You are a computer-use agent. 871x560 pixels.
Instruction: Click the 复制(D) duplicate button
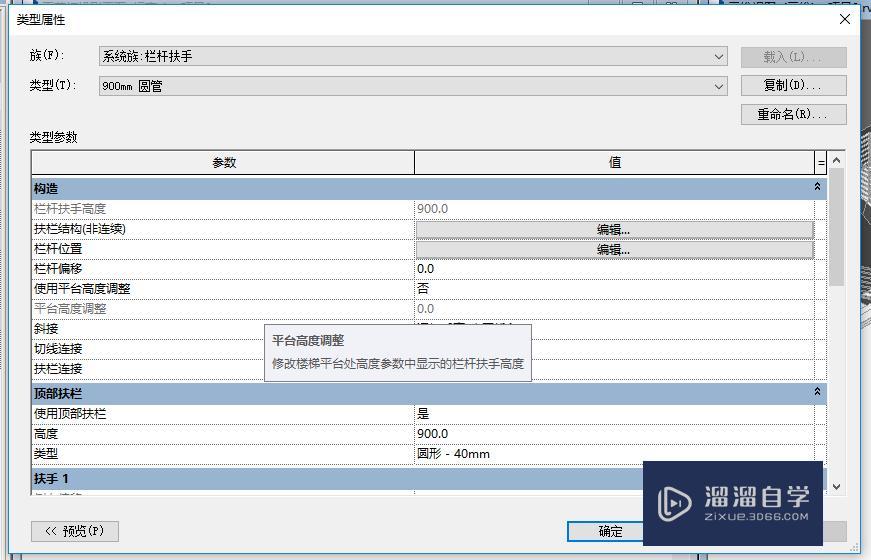[793, 85]
